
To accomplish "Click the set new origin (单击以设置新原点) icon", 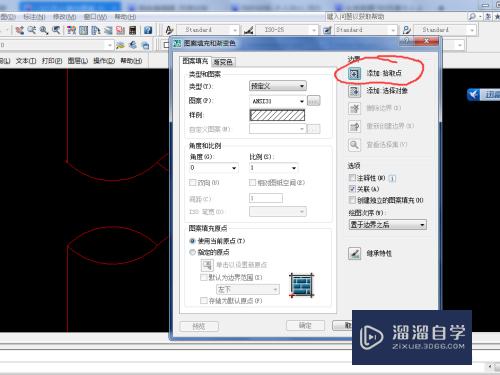I will (207, 265).
